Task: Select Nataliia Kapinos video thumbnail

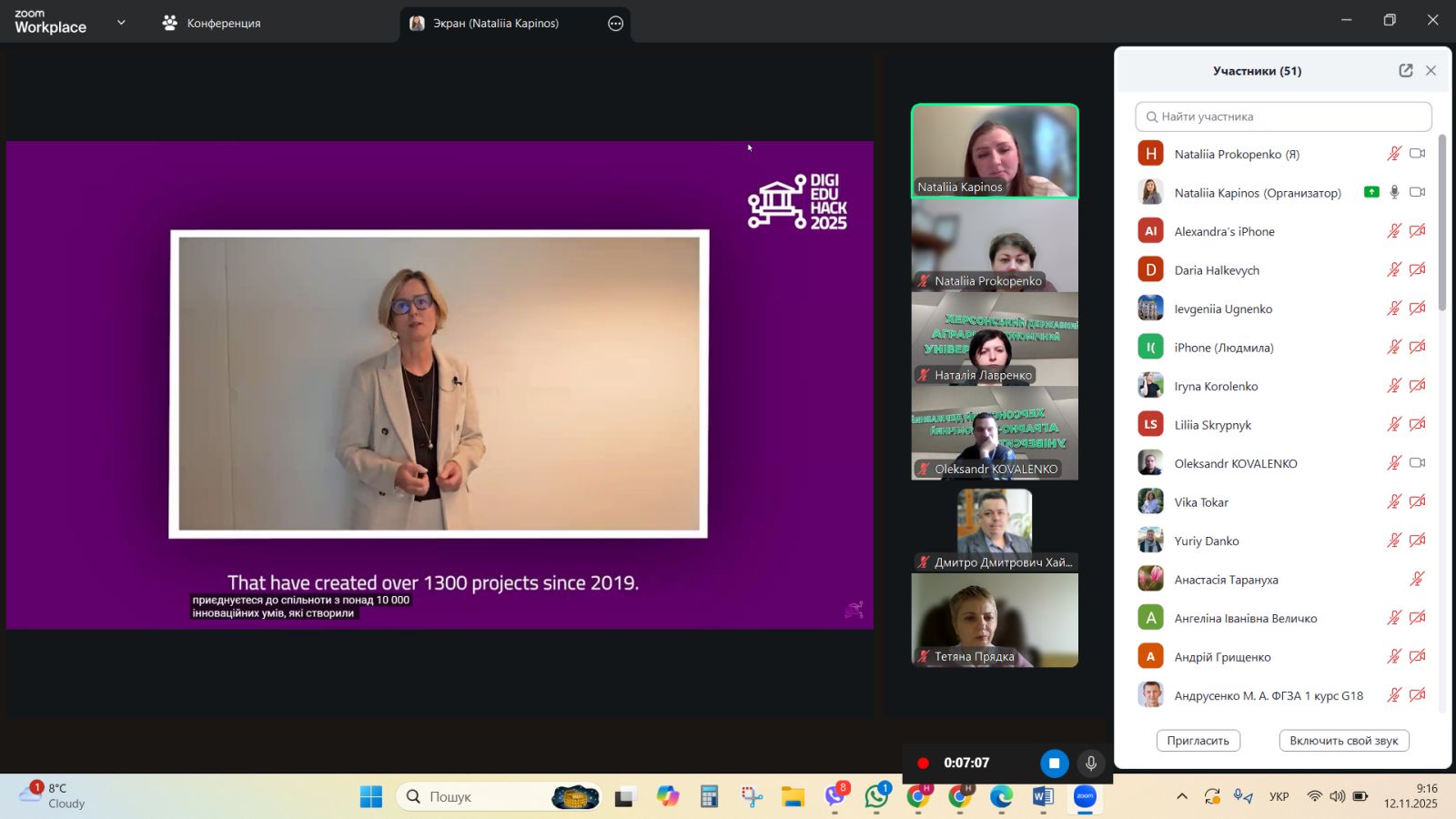Action: coord(995,151)
